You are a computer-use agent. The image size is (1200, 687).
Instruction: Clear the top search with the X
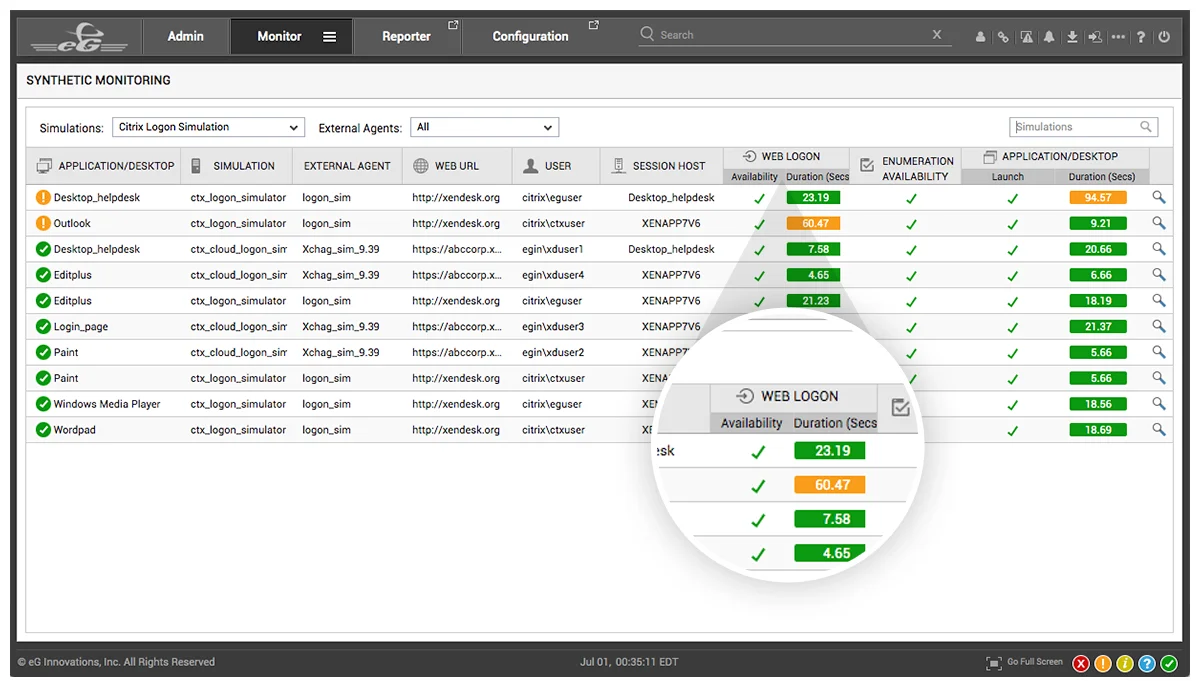937,34
